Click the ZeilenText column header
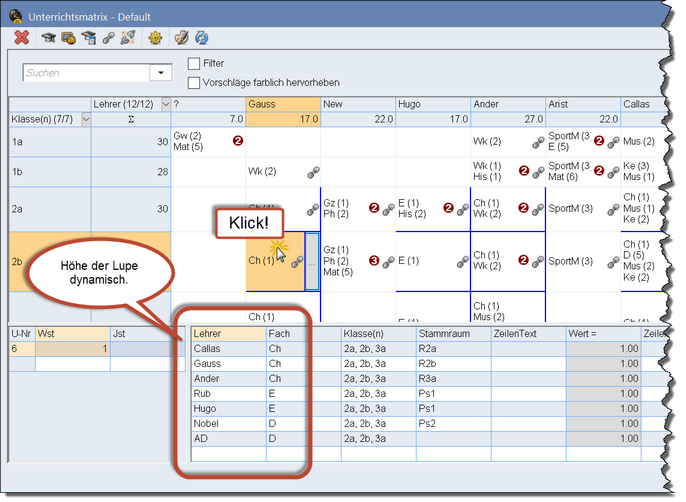 (528, 333)
